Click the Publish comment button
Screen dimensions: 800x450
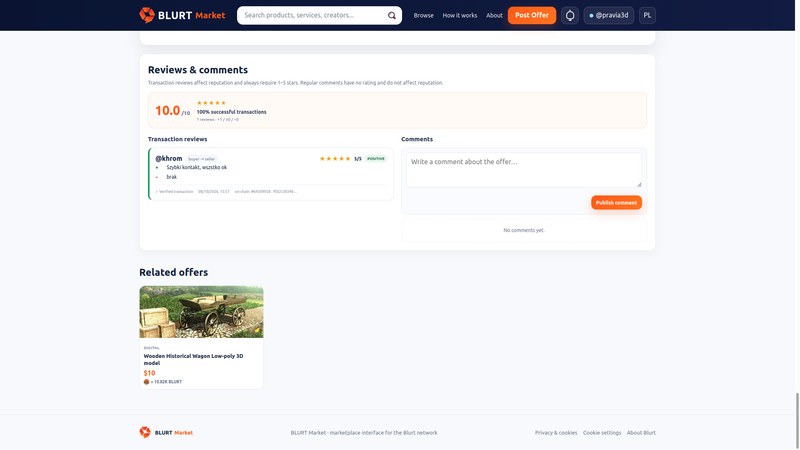tap(616, 203)
